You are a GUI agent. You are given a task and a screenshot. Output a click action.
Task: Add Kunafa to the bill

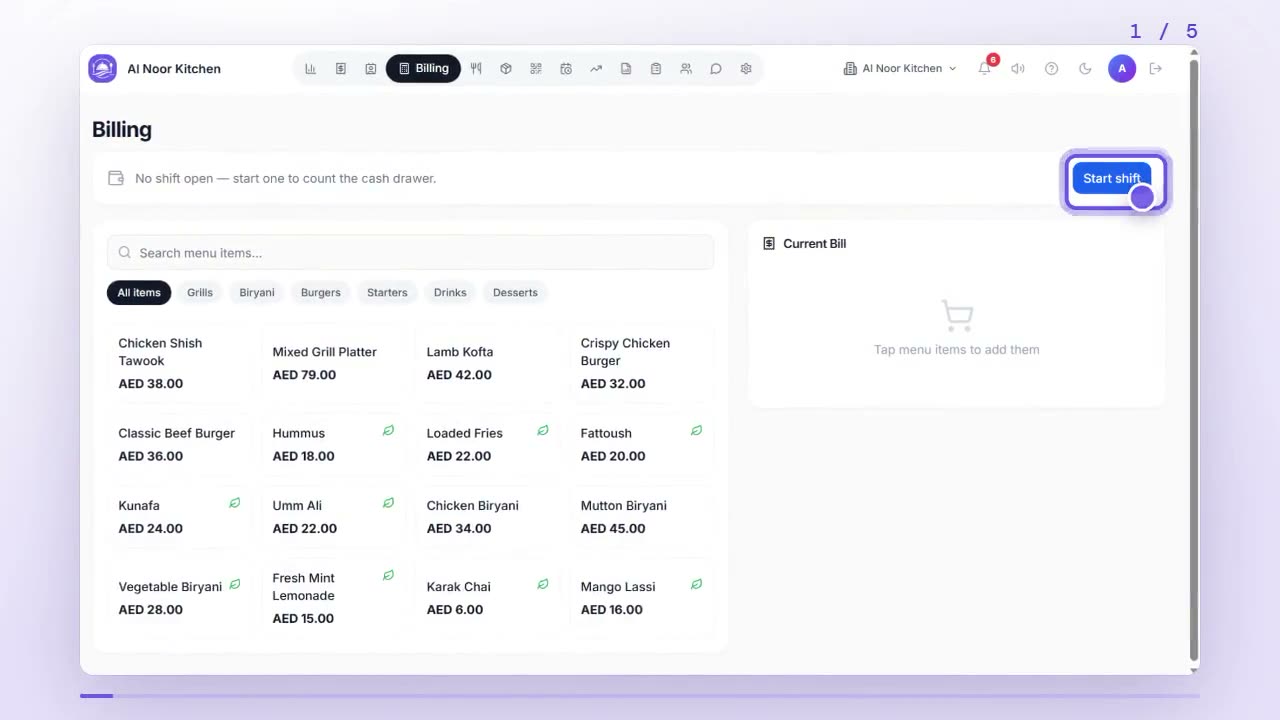pyautogui.click(x=180, y=517)
